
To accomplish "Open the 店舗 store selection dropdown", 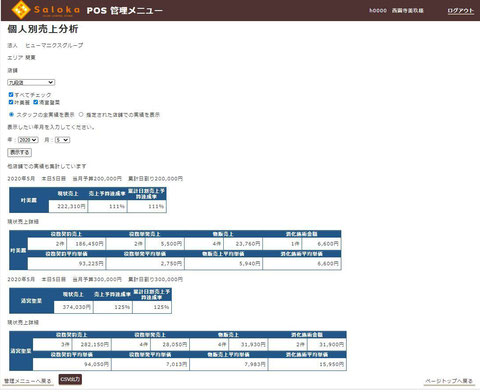I will pyautogui.click(x=31, y=82).
